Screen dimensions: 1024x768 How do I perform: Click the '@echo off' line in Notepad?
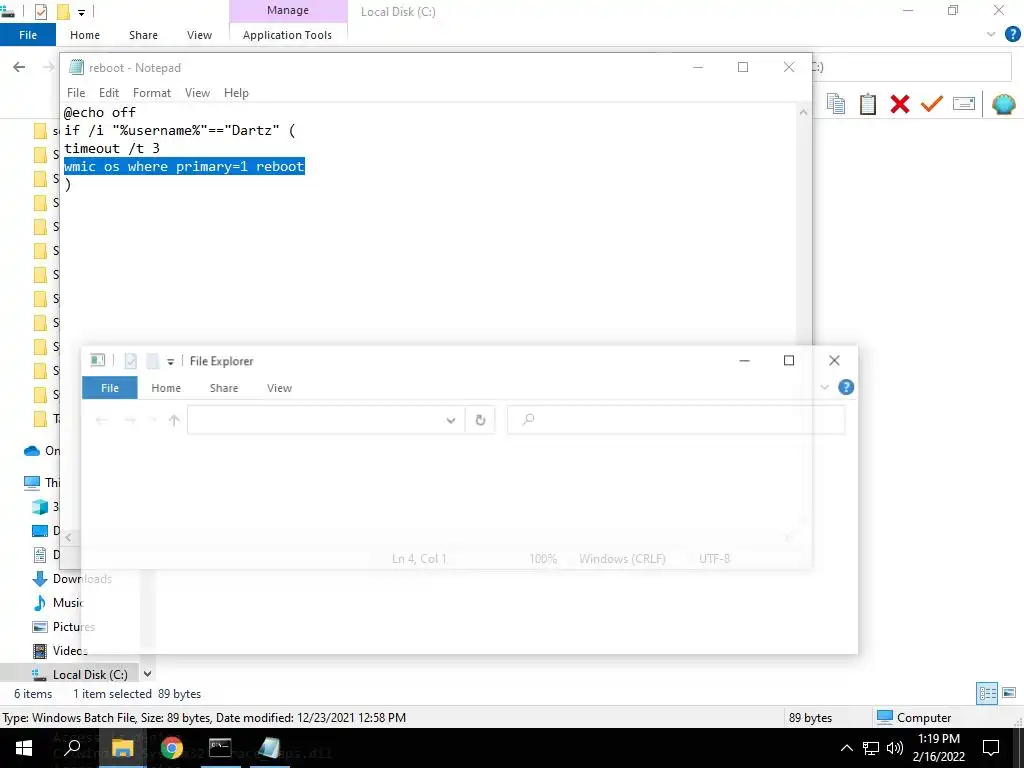tap(100, 112)
